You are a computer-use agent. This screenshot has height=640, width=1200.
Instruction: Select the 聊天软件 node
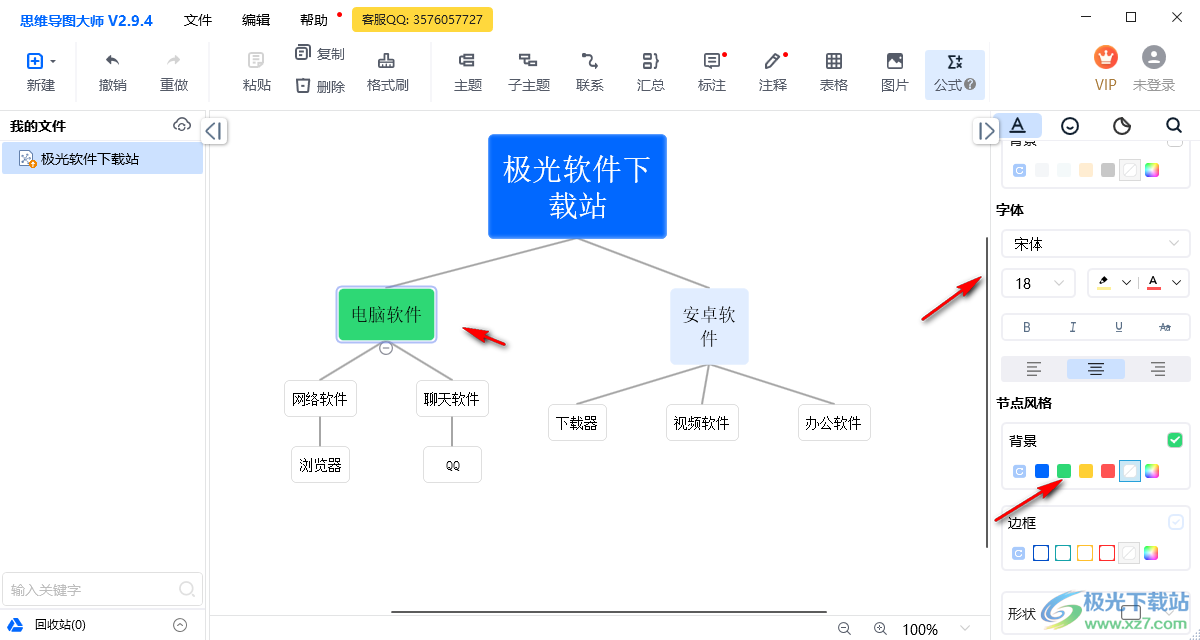point(452,398)
